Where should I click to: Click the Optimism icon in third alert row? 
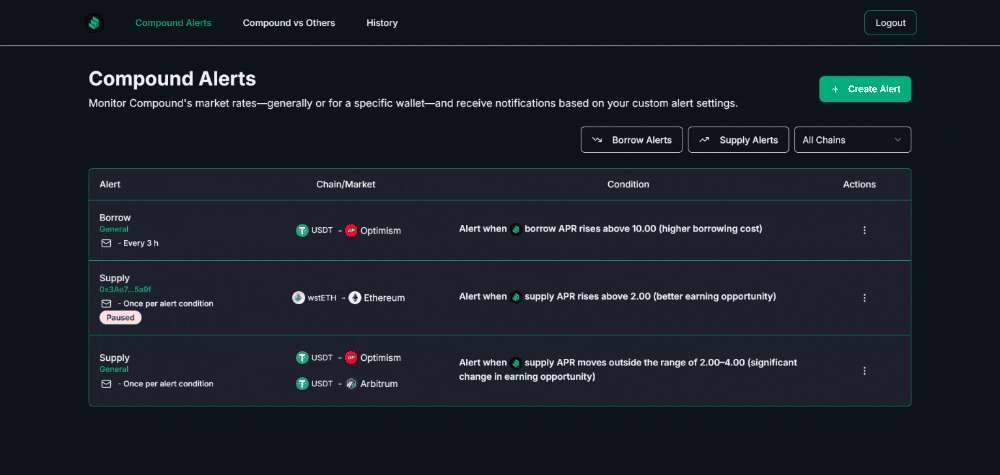[x=351, y=358]
